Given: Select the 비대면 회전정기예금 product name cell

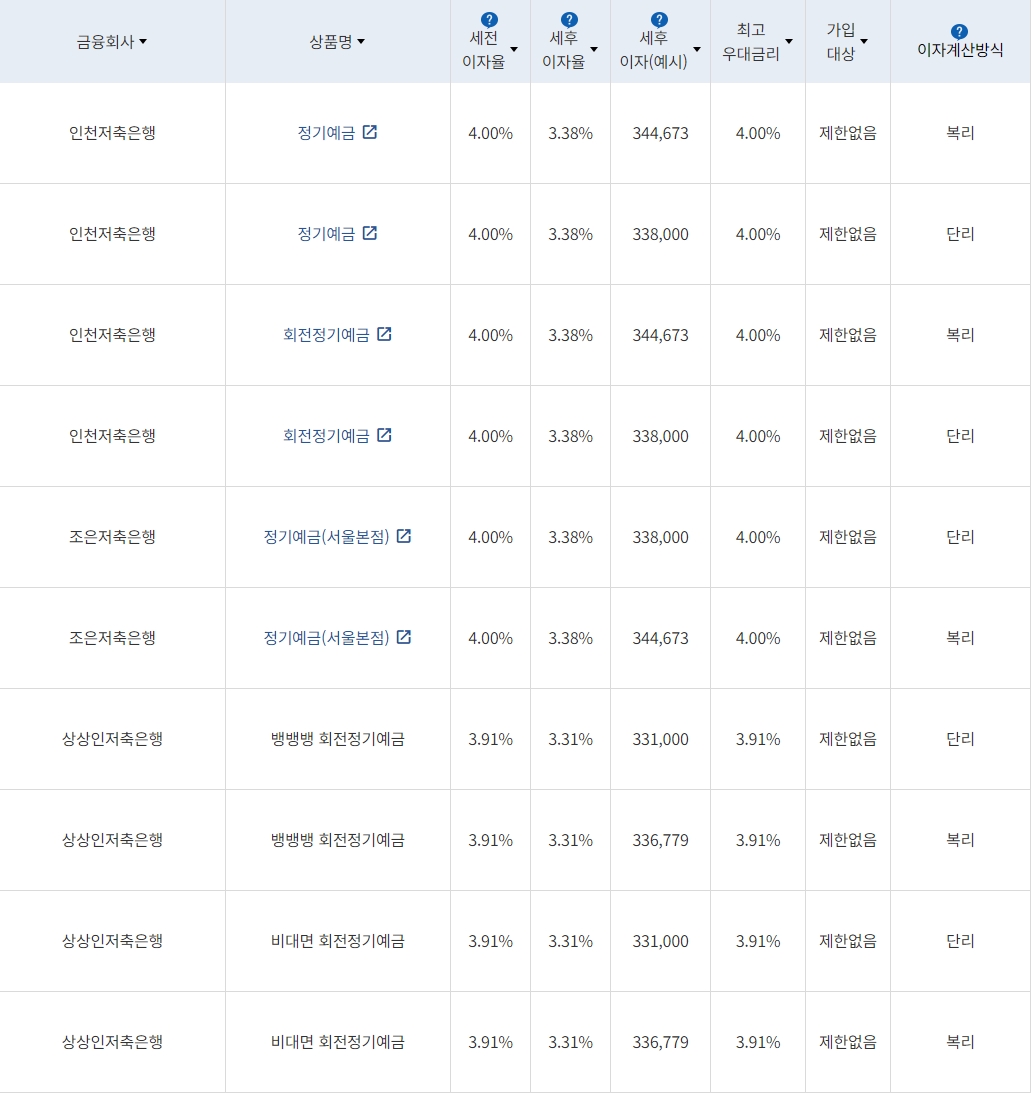Looking at the screenshot, I should [x=337, y=941].
